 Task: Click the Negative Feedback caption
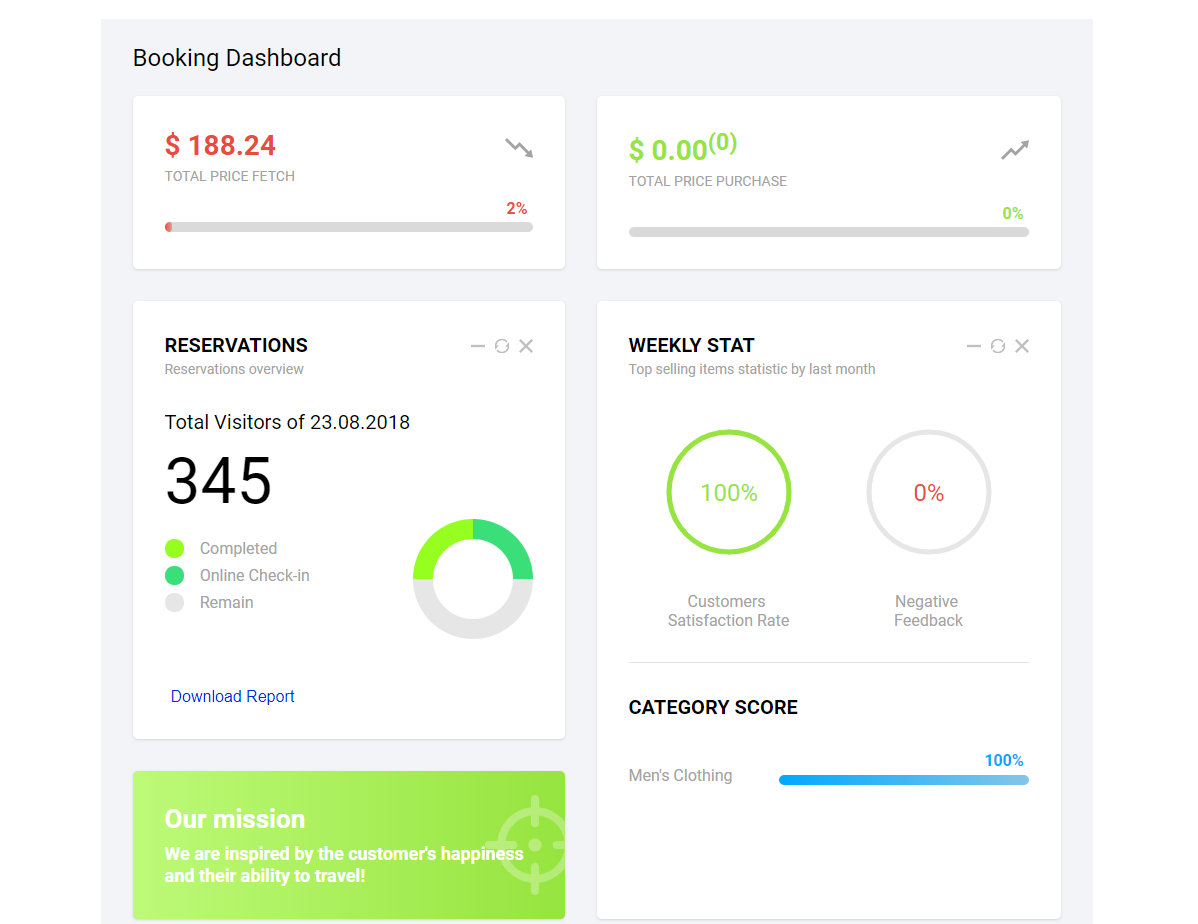(928, 611)
